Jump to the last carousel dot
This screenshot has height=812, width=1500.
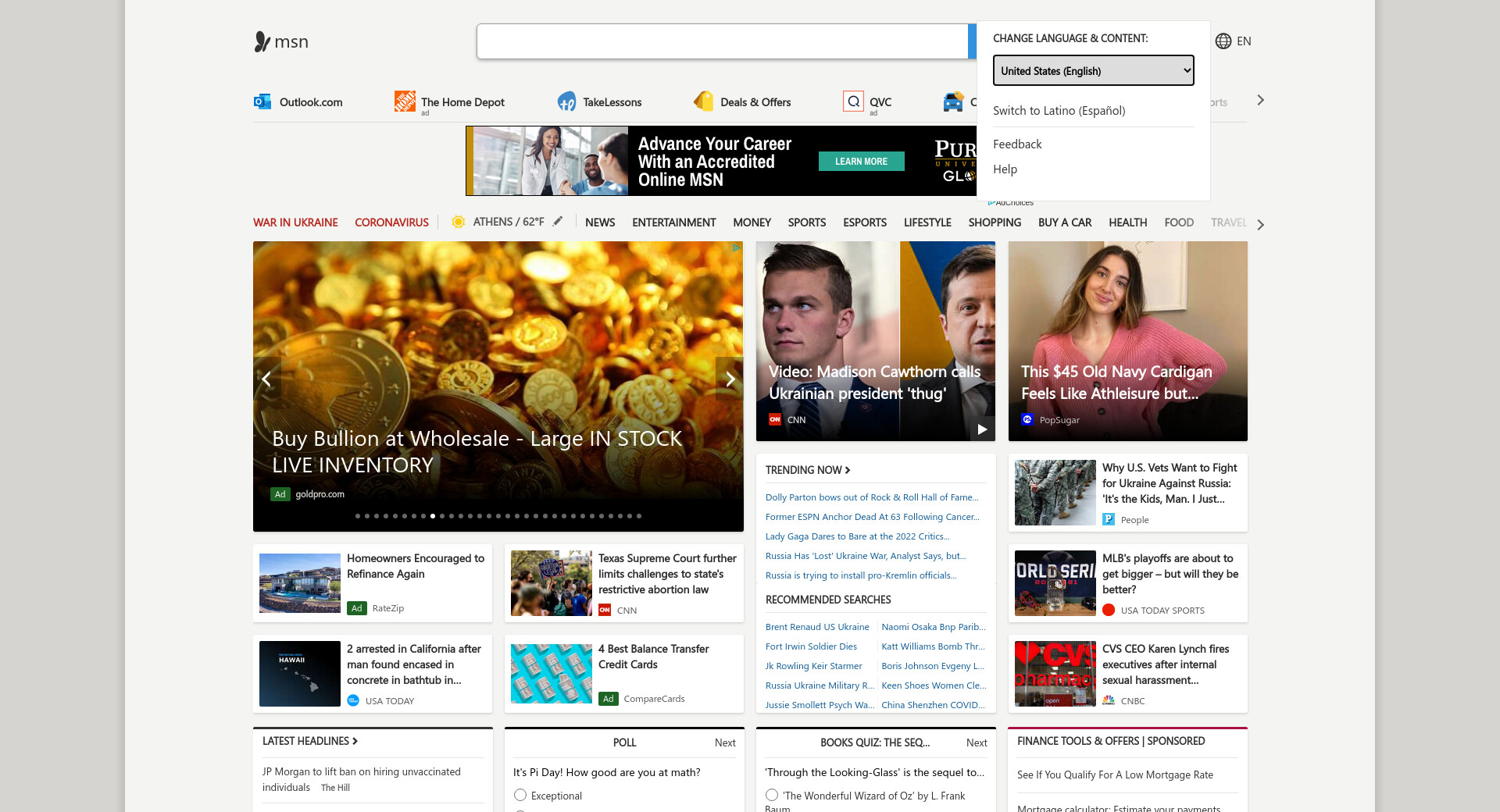click(x=639, y=516)
